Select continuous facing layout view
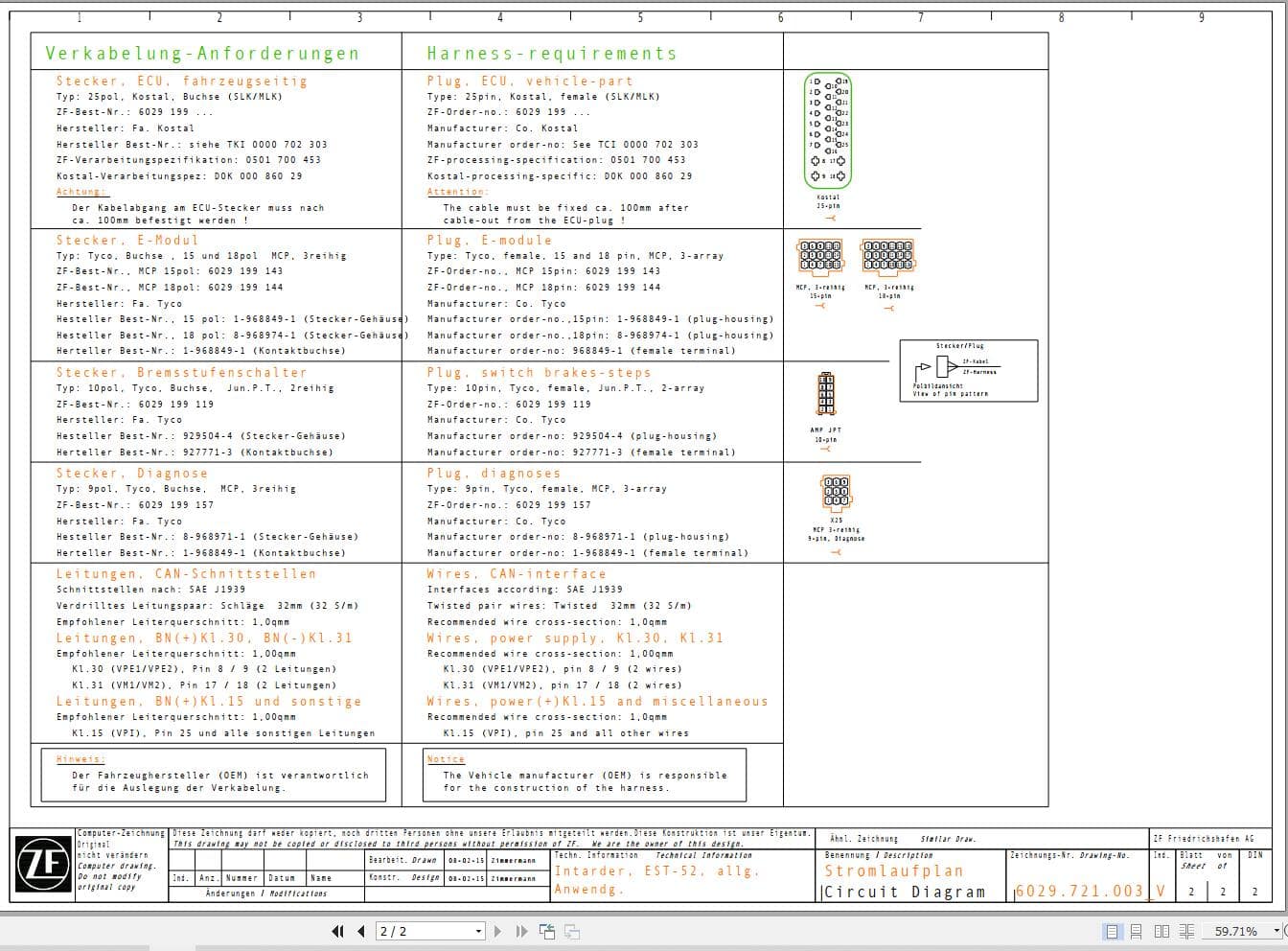The width and height of the screenshot is (1288, 951). (1186, 931)
